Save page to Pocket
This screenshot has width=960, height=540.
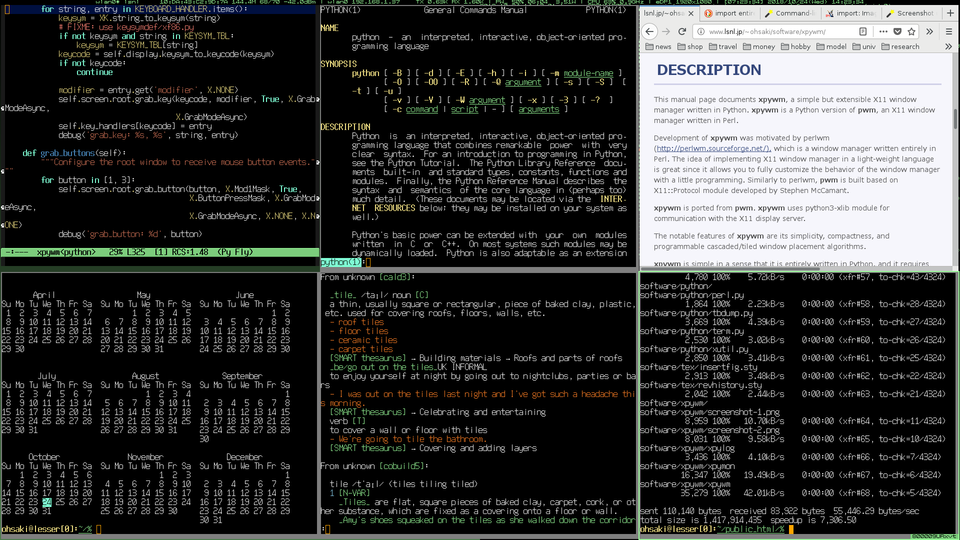tap(897, 32)
